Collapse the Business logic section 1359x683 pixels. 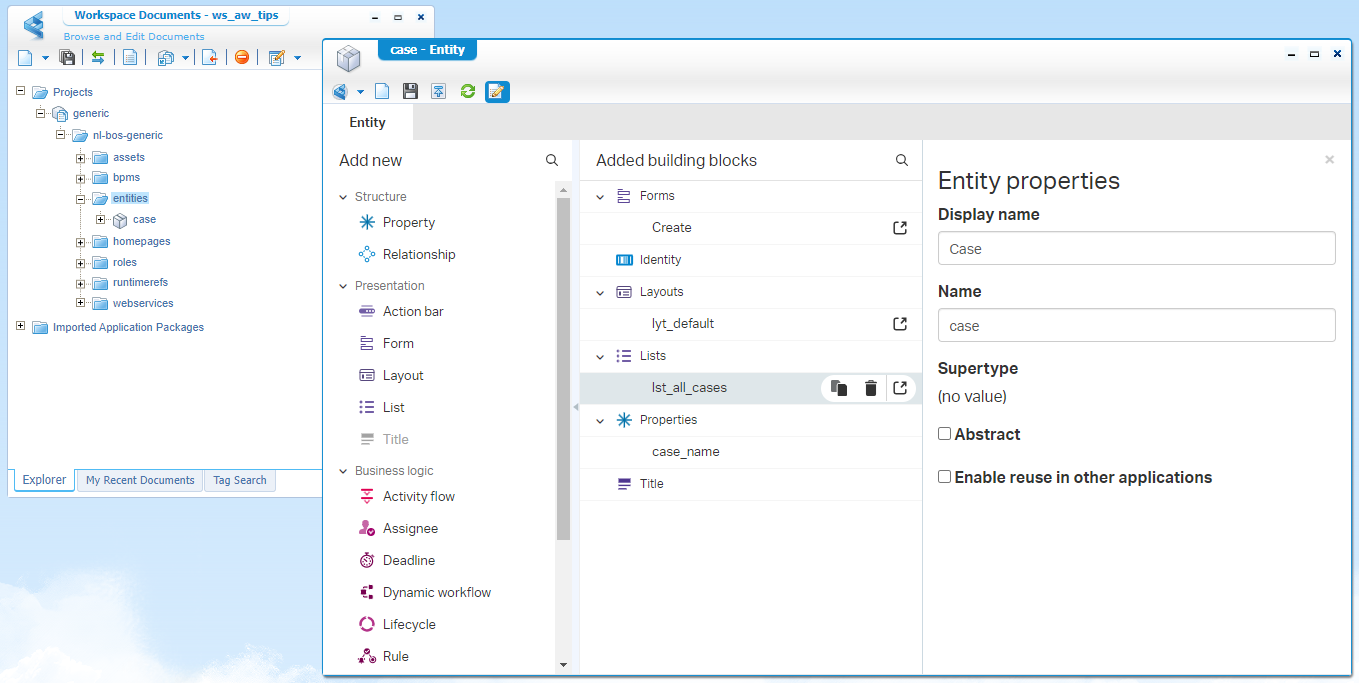[344, 471]
